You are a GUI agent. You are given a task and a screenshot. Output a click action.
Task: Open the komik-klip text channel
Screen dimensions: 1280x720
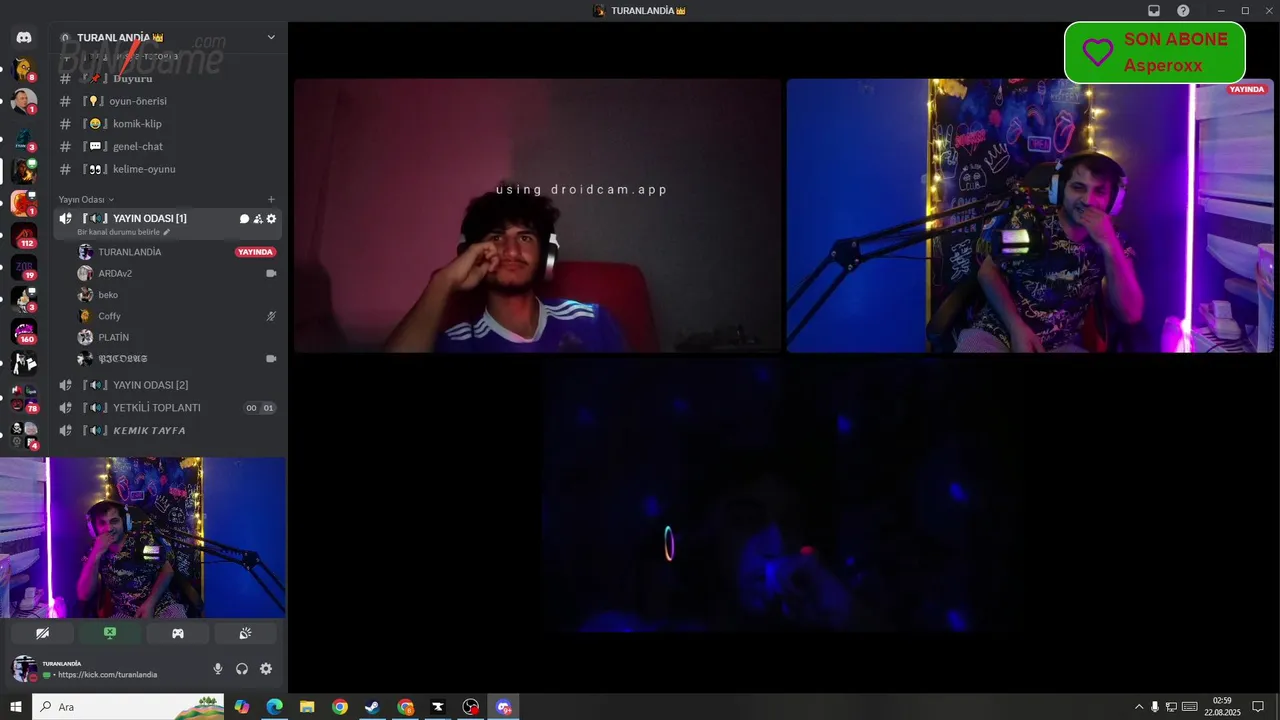(168, 124)
